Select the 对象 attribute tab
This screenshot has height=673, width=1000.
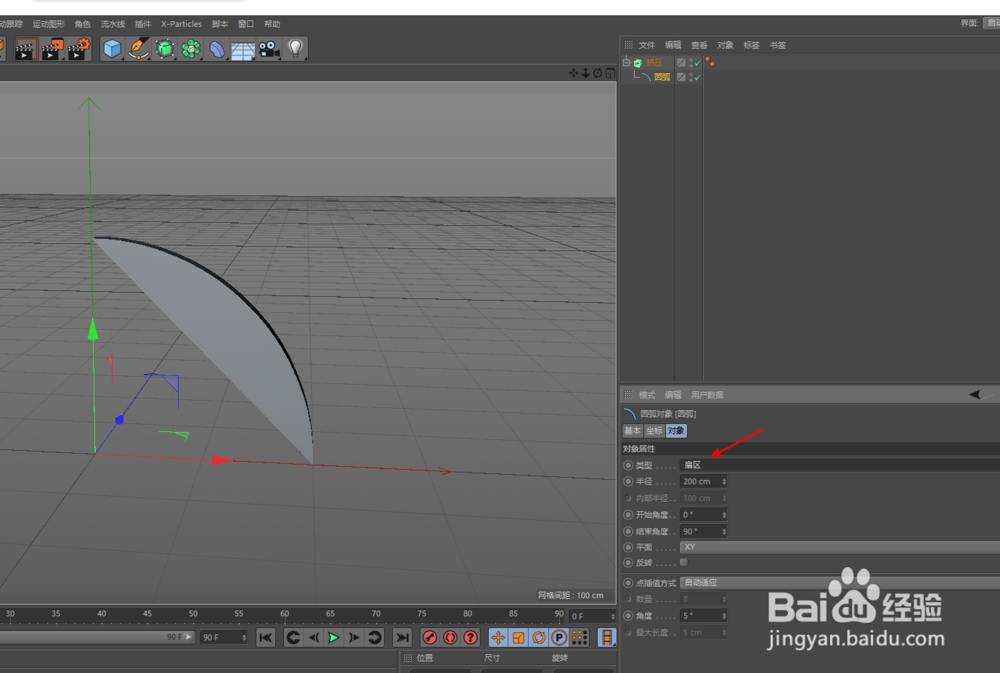(x=676, y=431)
